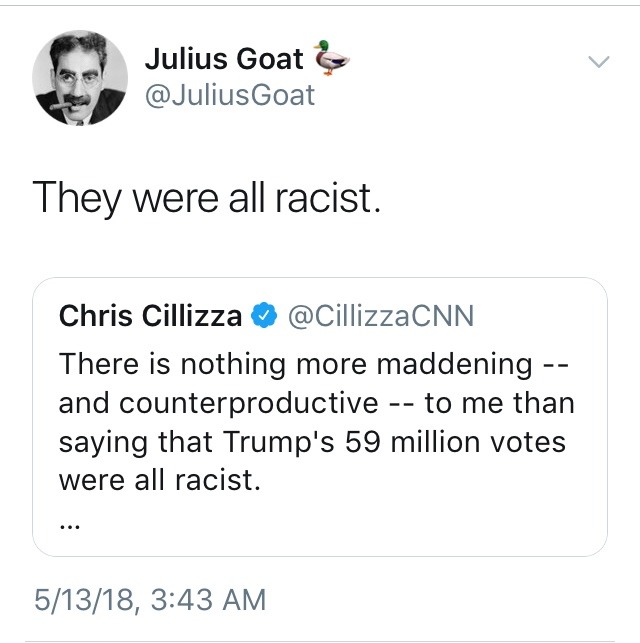Open Chris Cillizza's name in quoted tweet
The image size is (640, 643).
click(150, 317)
